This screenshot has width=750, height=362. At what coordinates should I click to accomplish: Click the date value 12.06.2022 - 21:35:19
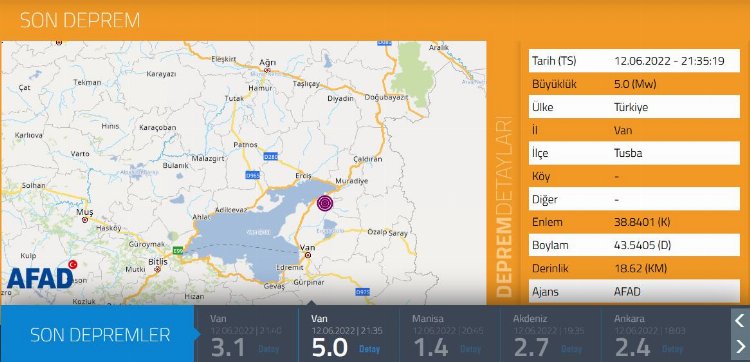click(670, 61)
